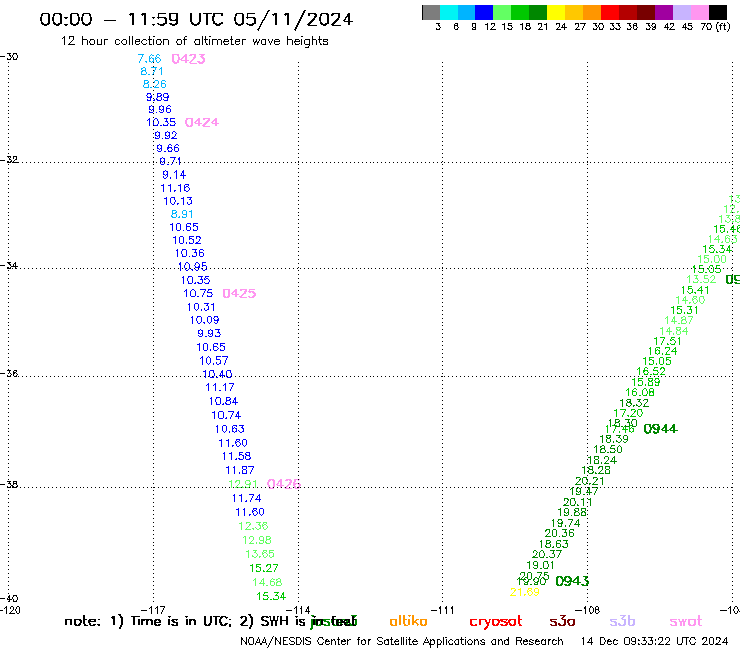This screenshot has width=740, height=650.
Task: Click the wave height value '10.09'
Action: [x=205, y=320]
